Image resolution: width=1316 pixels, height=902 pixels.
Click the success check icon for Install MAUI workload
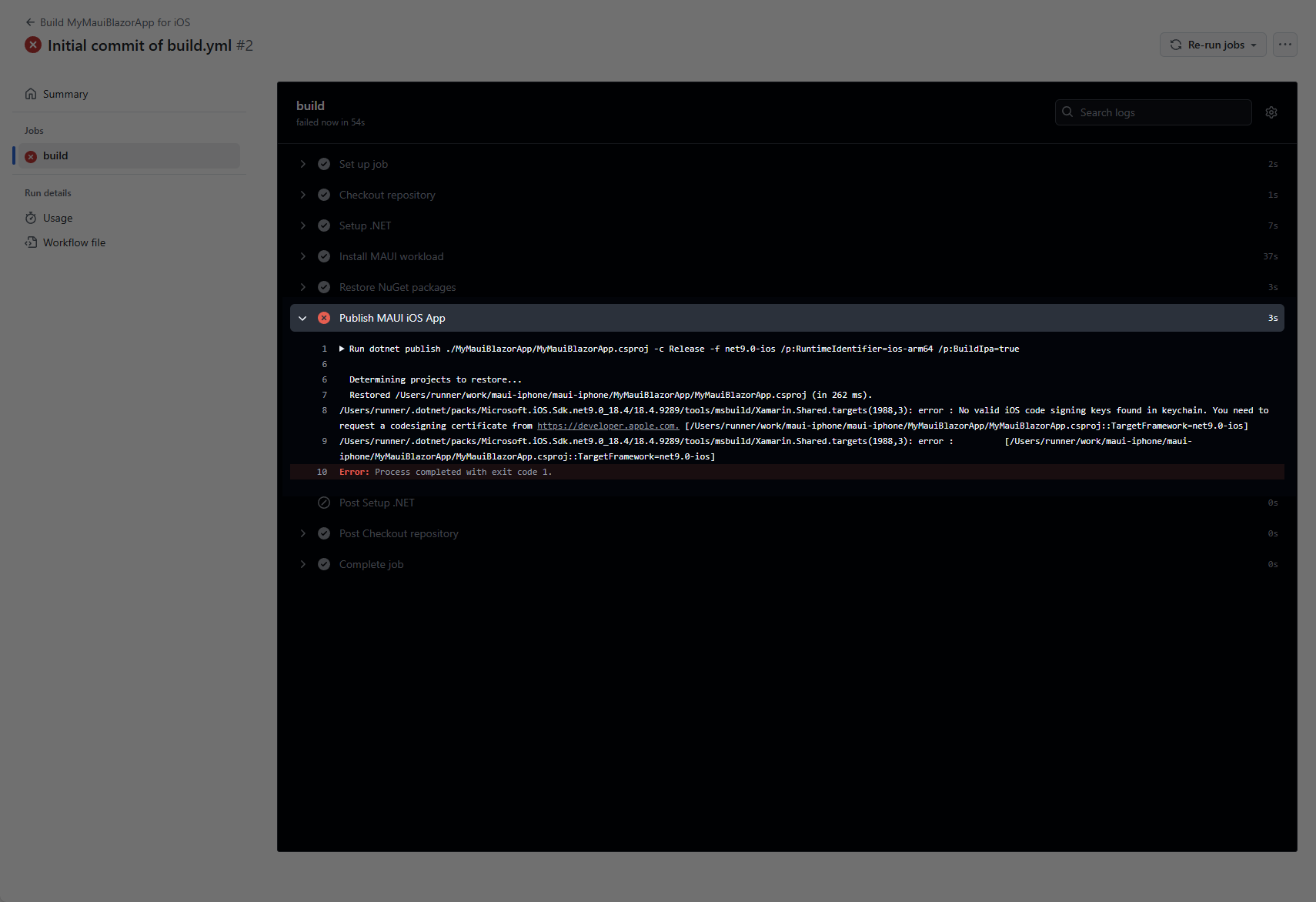click(x=324, y=256)
